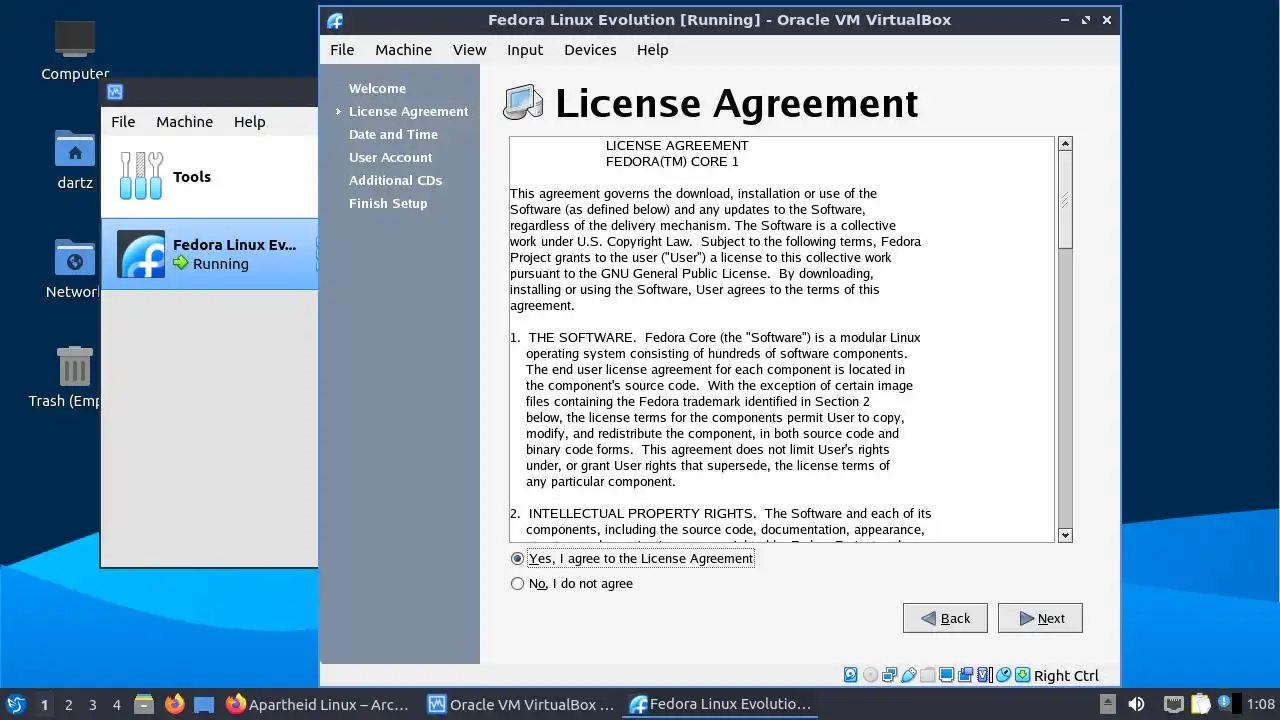Open the Devices menu

[590, 49]
